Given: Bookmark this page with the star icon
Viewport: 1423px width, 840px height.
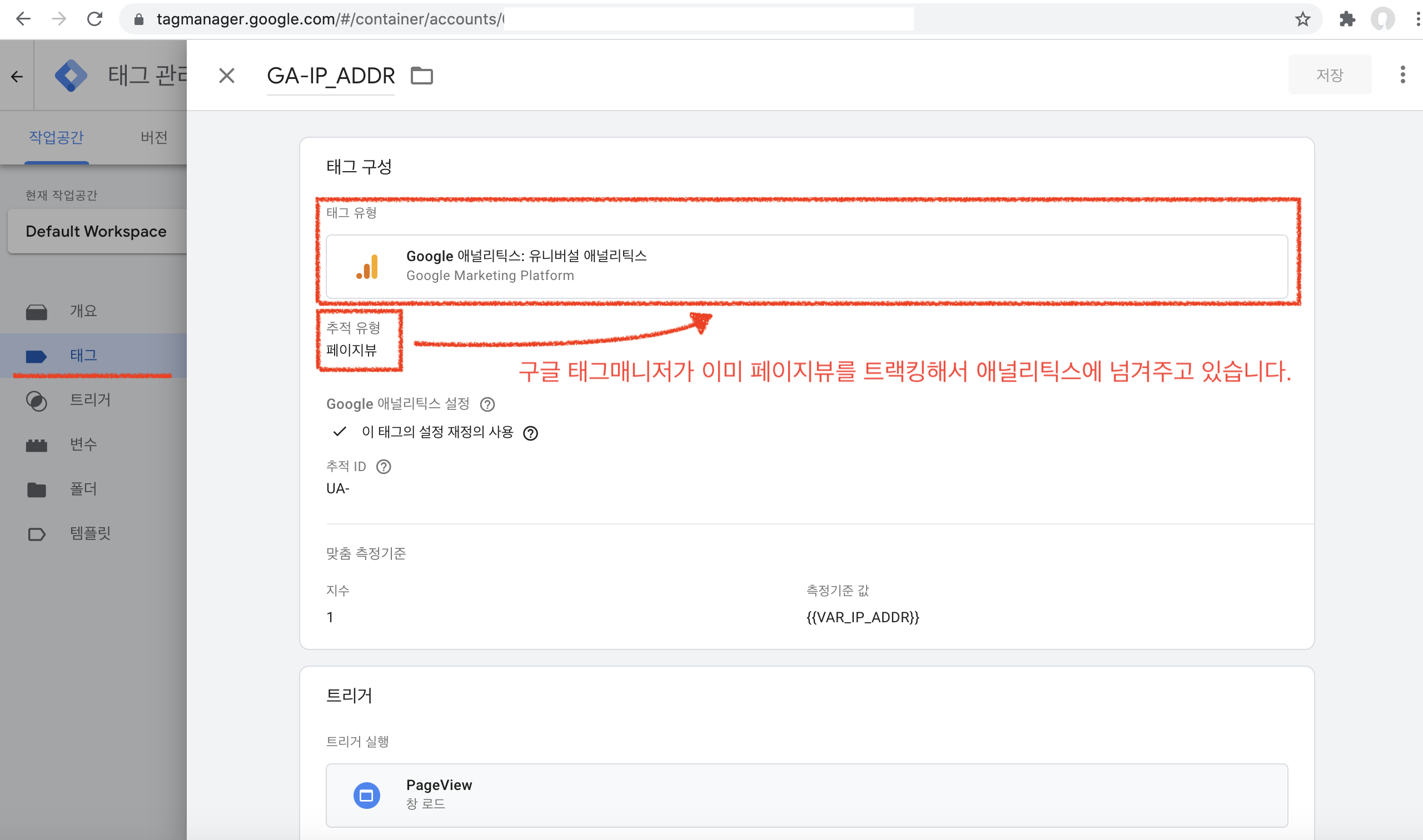Looking at the screenshot, I should (1302, 19).
